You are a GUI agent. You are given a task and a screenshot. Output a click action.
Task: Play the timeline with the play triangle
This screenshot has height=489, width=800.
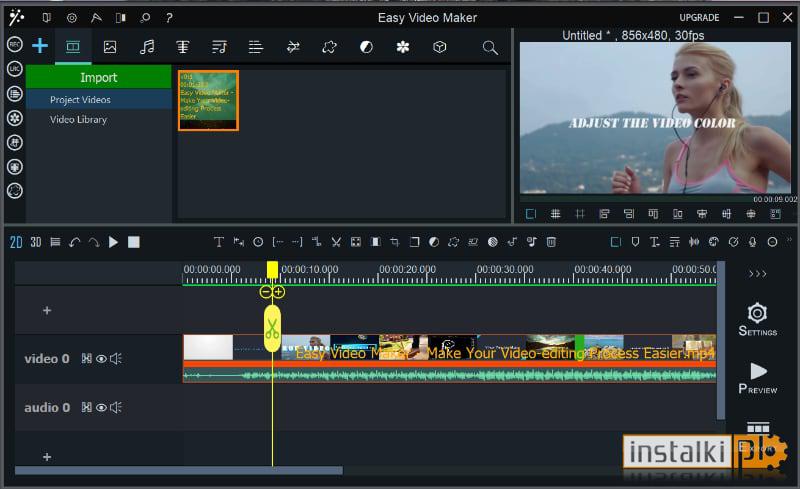pos(113,242)
